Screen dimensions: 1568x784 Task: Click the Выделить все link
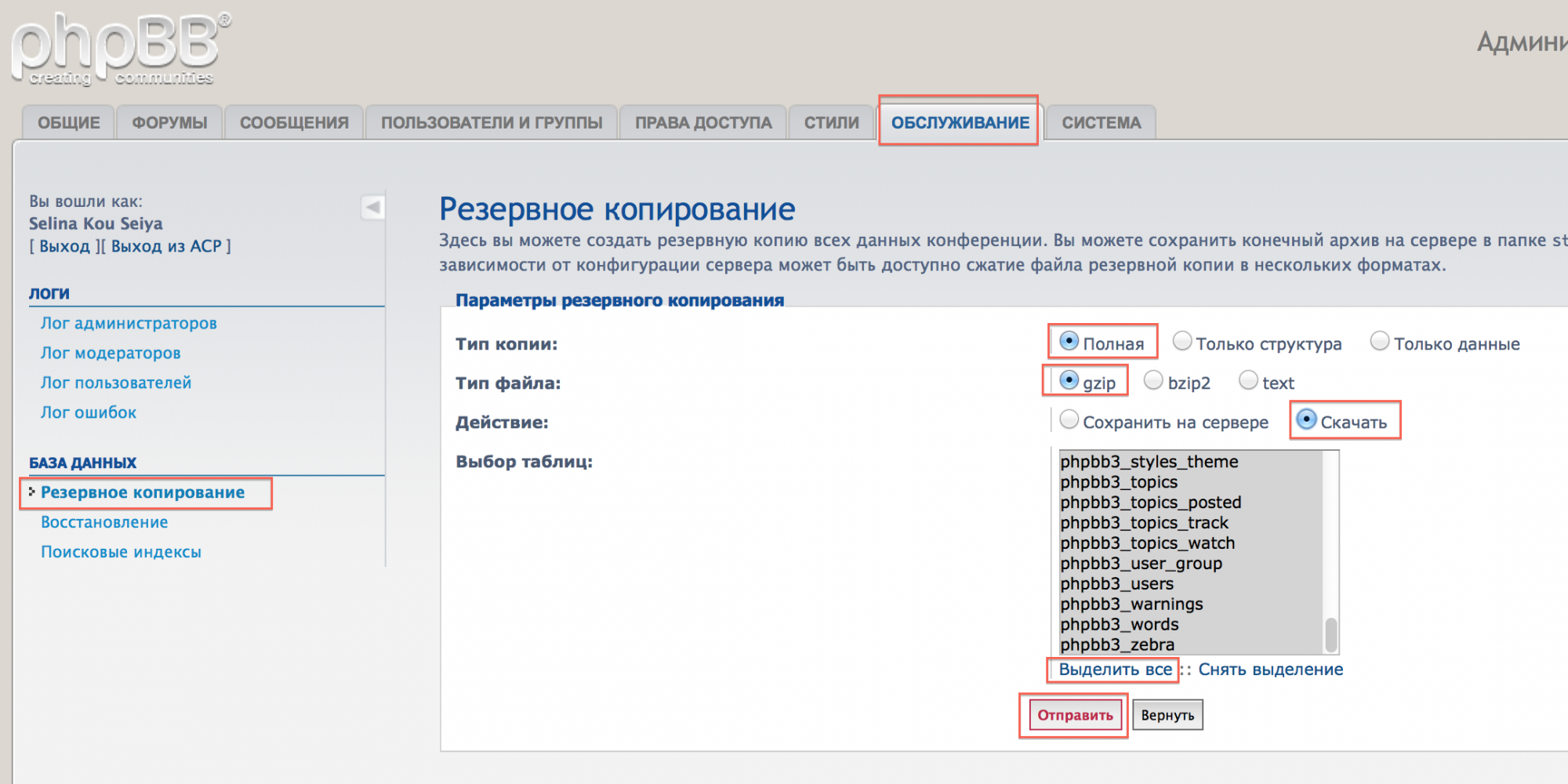1115,670
